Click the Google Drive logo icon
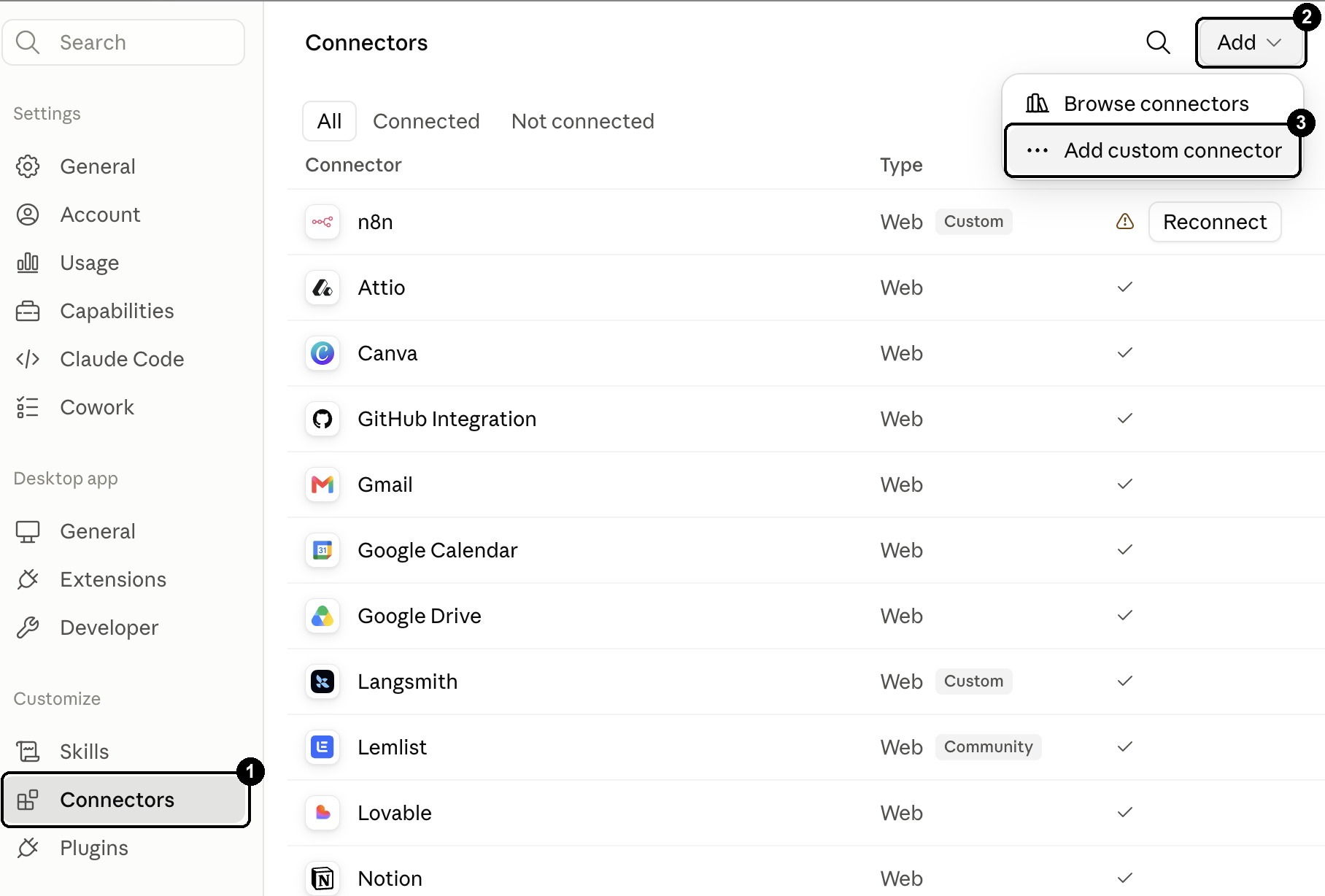Screen dimensions: 1325x896 (x=322, y=616)
